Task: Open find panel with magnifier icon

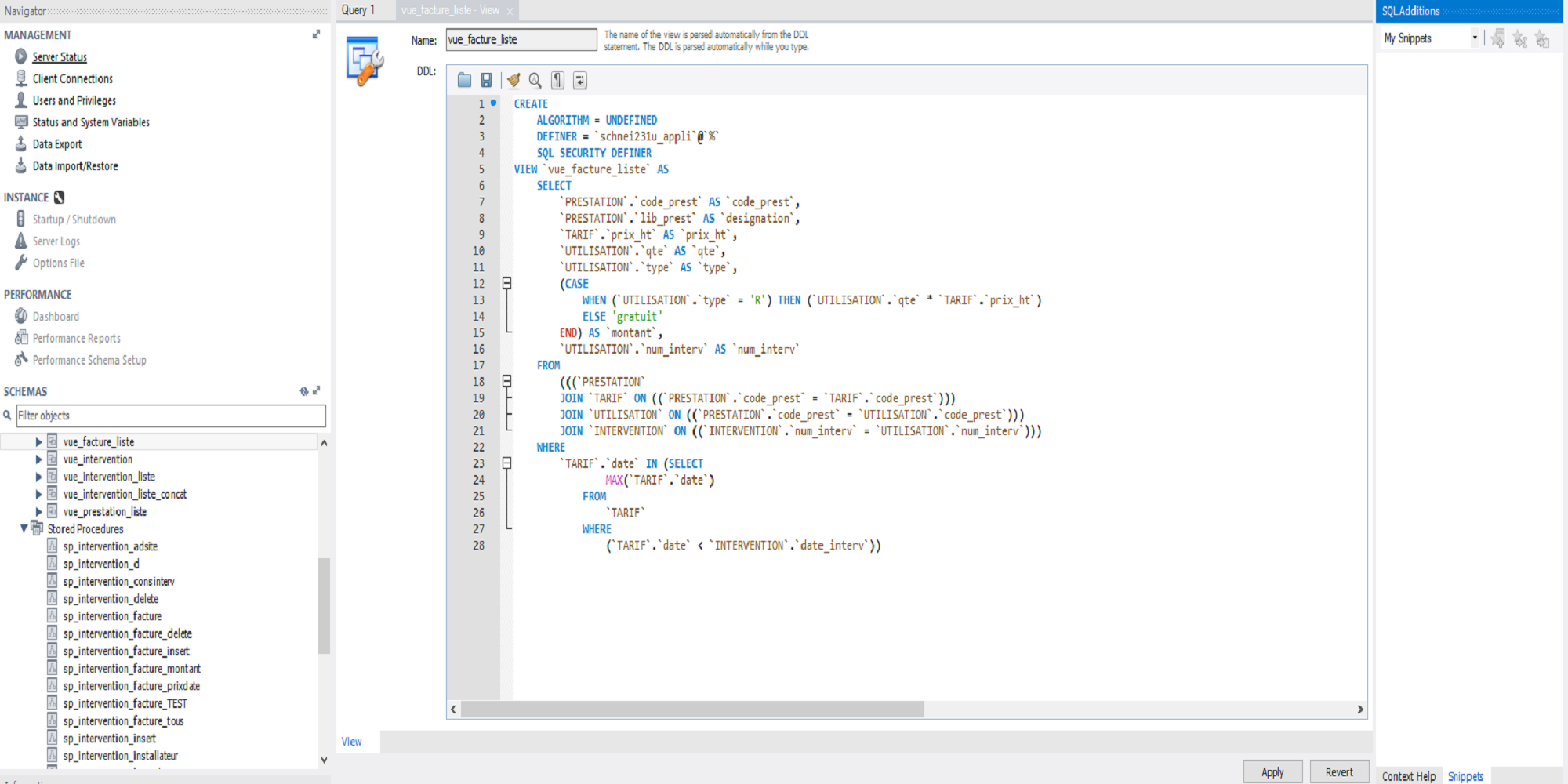Action: click(535, 80)
